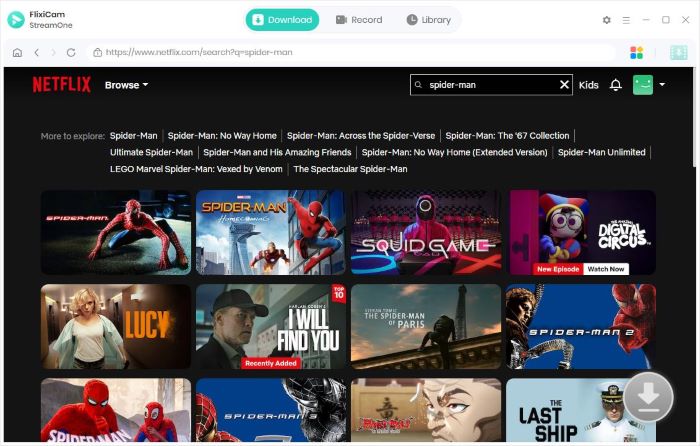Switch to the Record tab
This screenshot has height=446, width=700.
[x=359, y=20]
